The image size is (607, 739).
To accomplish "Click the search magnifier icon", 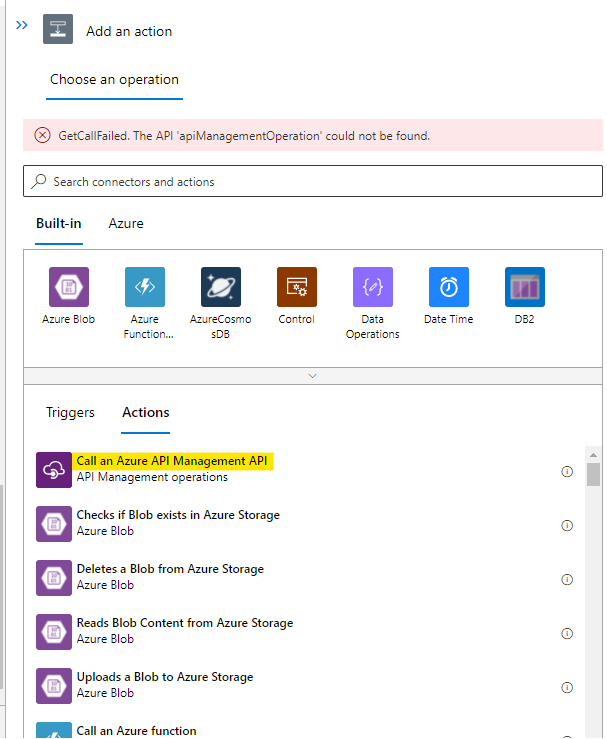I will pyautogui.click(x=39, y=181).
